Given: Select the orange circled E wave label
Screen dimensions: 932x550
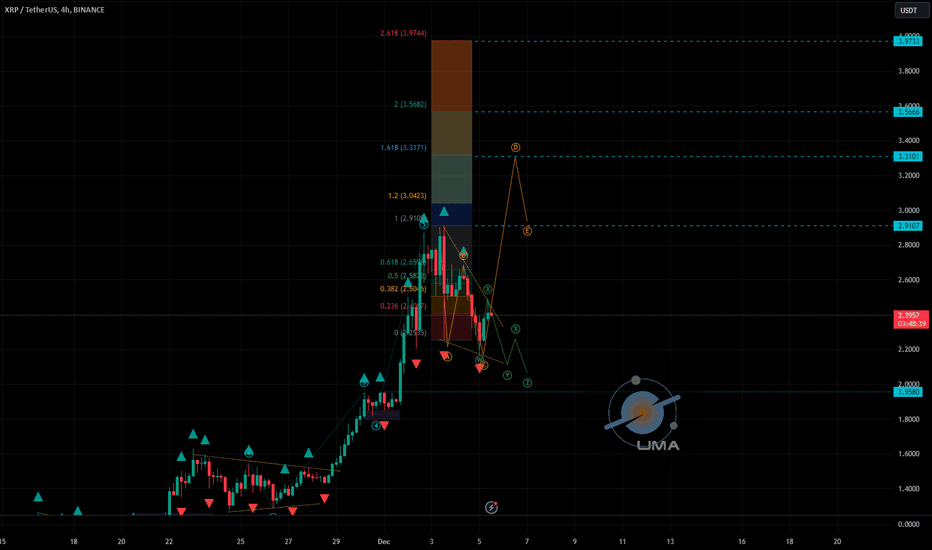Looking at the screenshot, I should pos(527,231).
